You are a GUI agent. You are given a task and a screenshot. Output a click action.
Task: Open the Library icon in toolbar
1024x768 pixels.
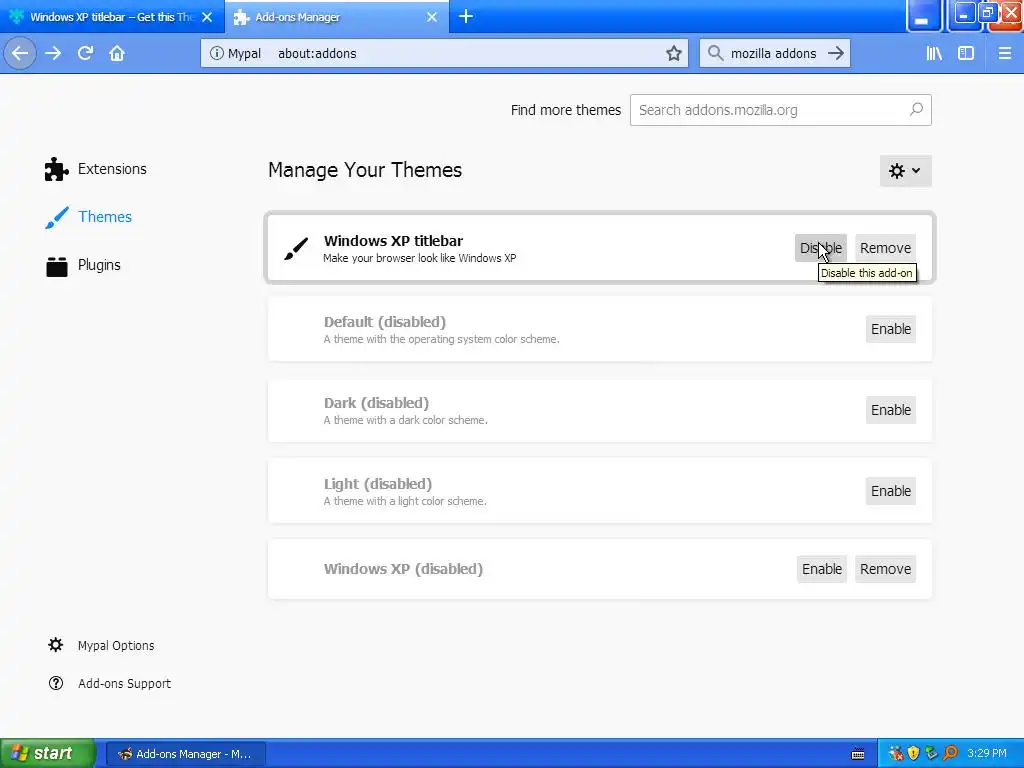pos(935,53)
